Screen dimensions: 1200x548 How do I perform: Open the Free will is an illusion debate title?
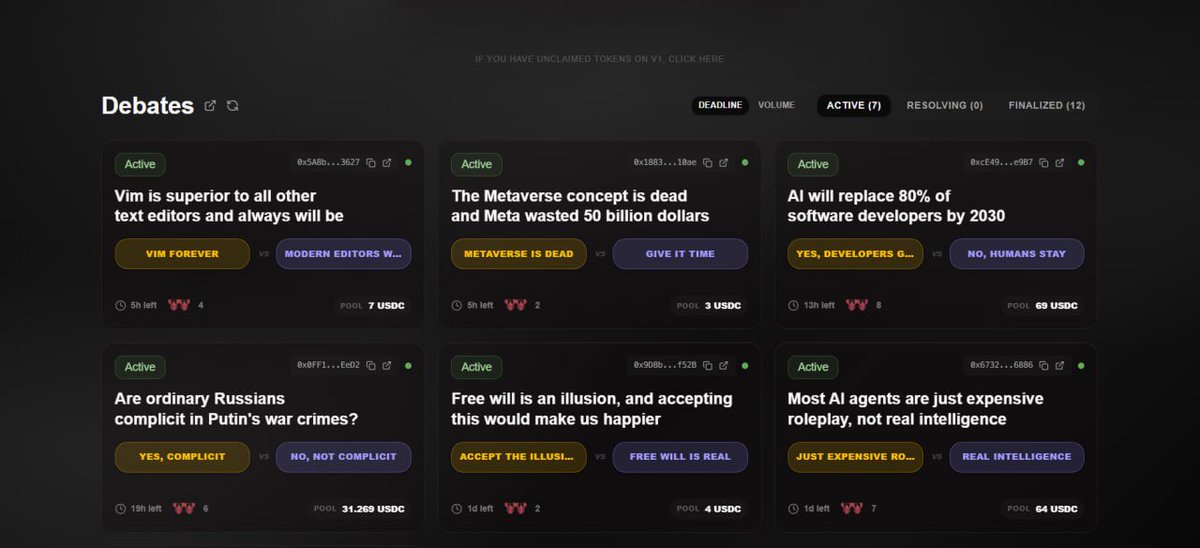coord(592,409)
